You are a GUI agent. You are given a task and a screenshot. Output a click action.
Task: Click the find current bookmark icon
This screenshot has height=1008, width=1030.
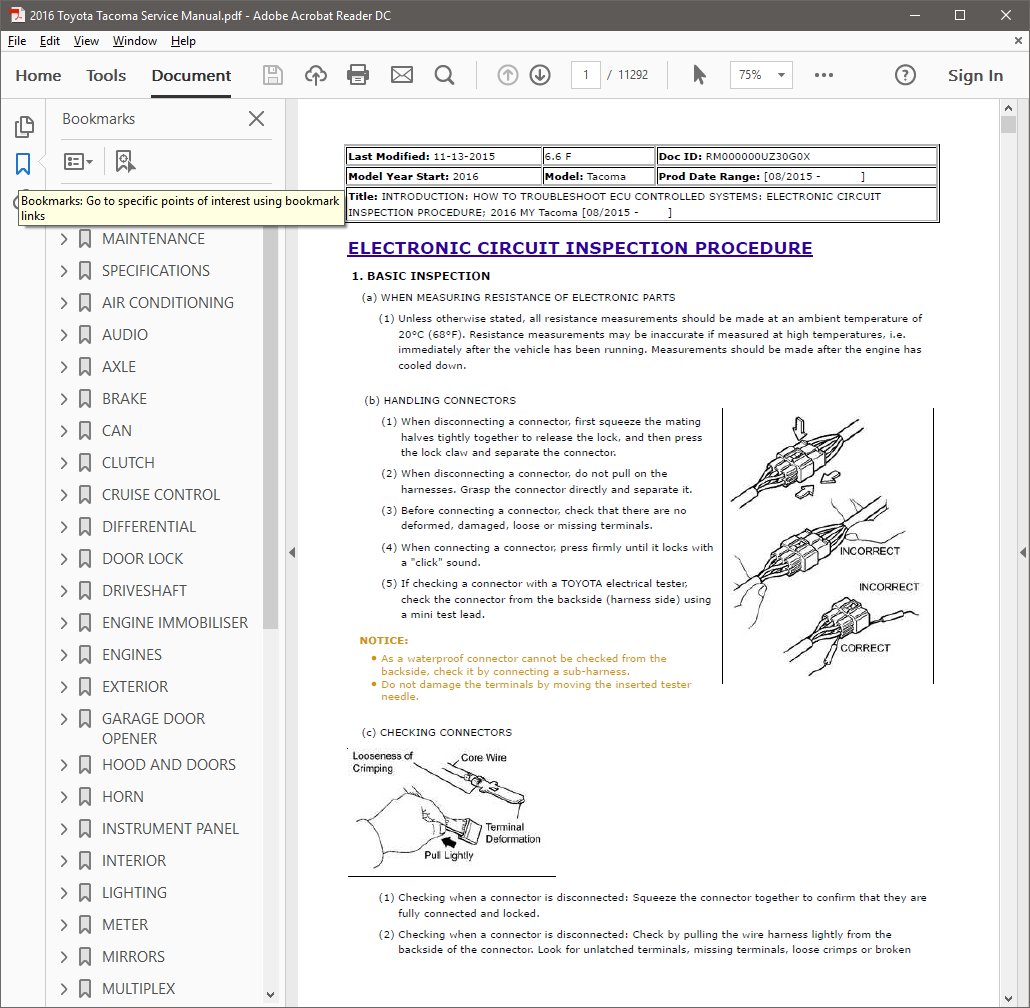(x=125, y=161)
